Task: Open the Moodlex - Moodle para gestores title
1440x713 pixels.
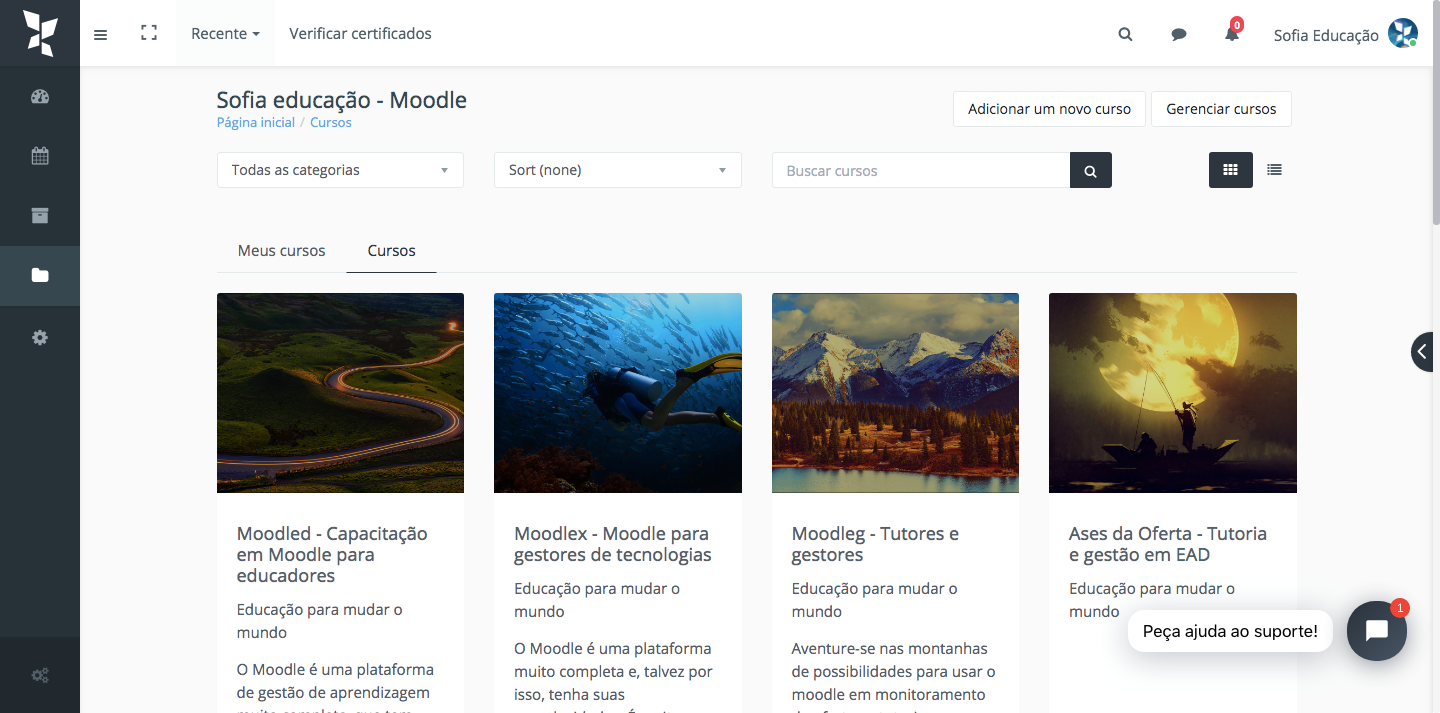Action: tap(613, 544)
